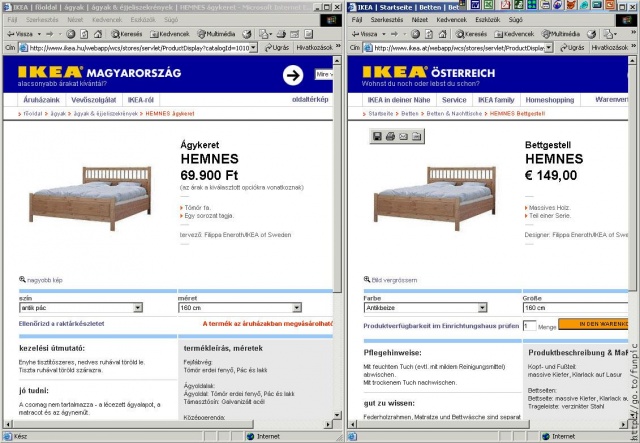The image size is (640, 443).
Task: Open Eszközök menu in Austrian IKEA window
Action: [488, 20]
